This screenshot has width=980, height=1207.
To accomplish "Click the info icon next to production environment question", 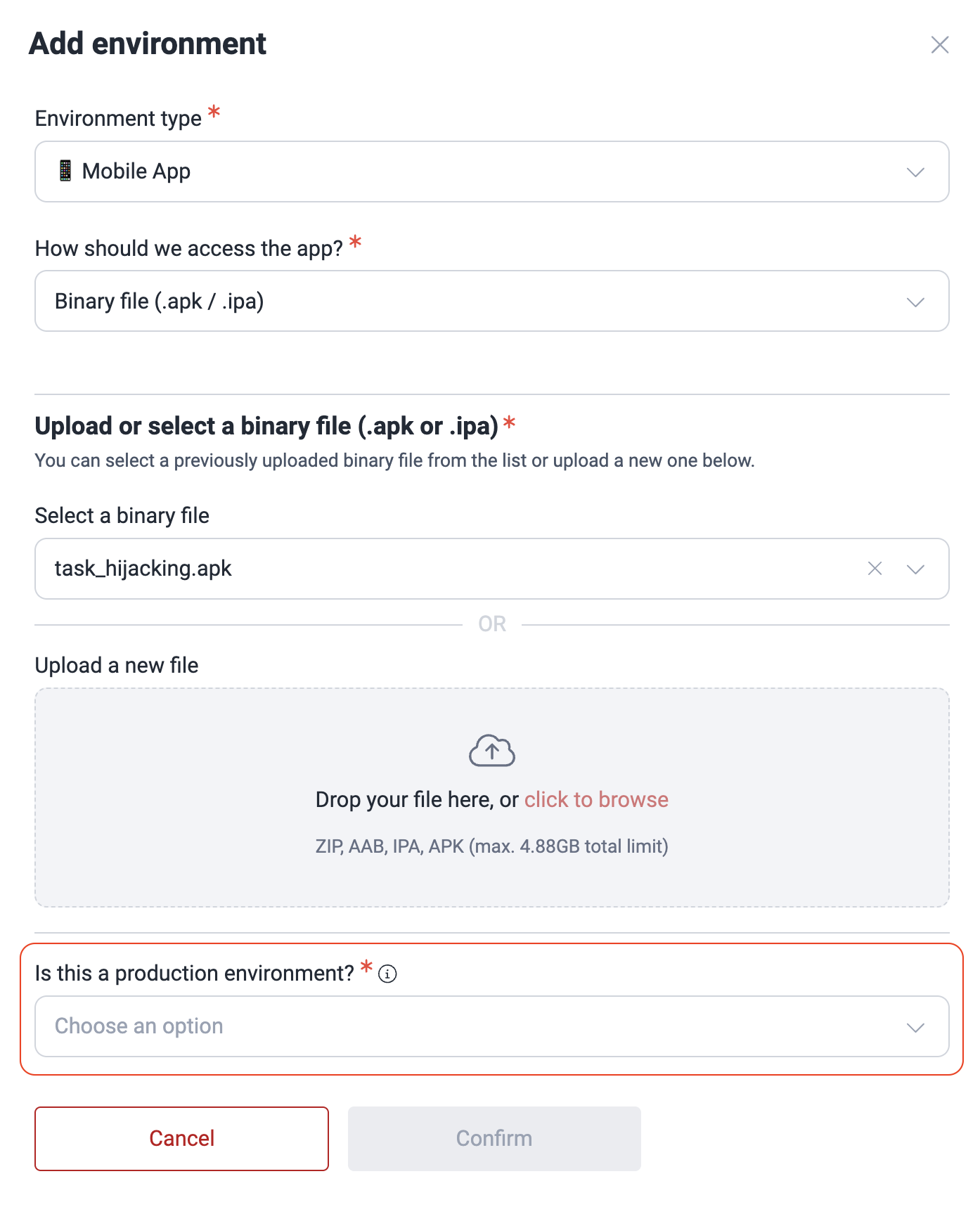I will point(387,974).
